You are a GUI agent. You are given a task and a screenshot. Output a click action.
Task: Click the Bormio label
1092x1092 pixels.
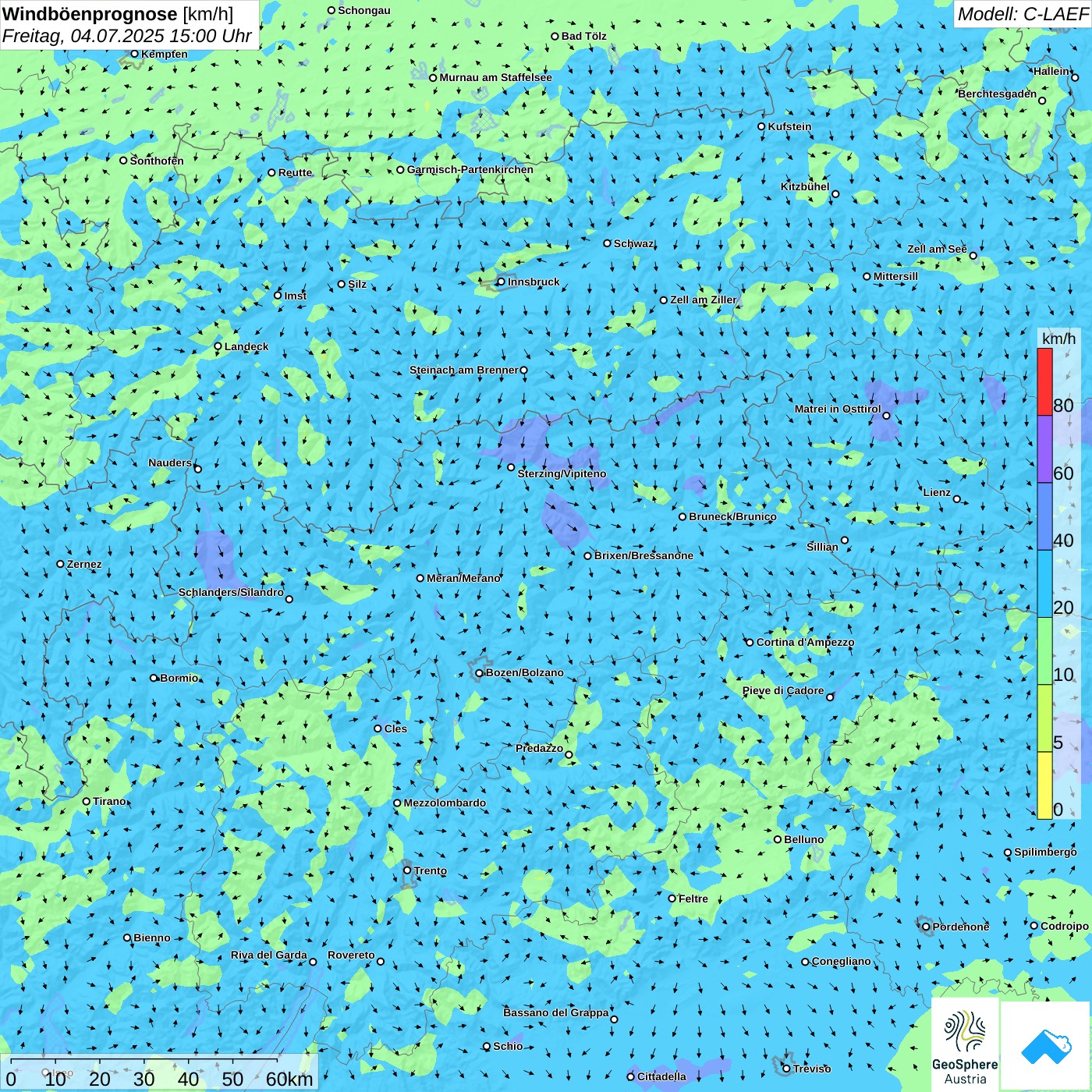coord(179,678)
